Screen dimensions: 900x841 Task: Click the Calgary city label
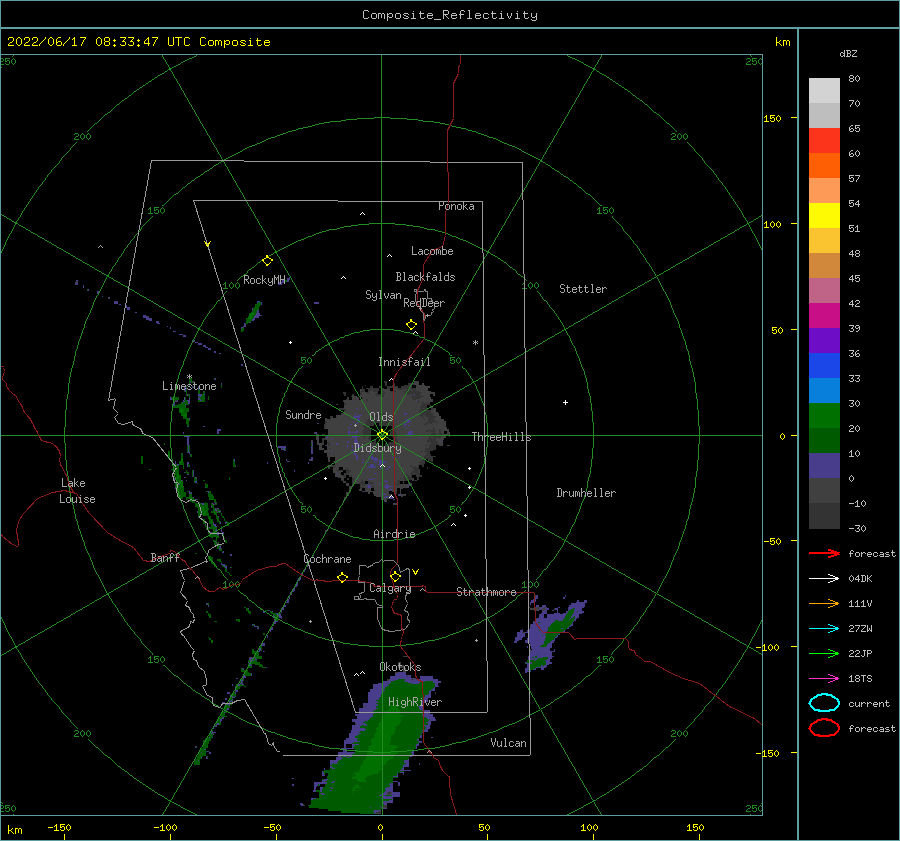(390, 588)
